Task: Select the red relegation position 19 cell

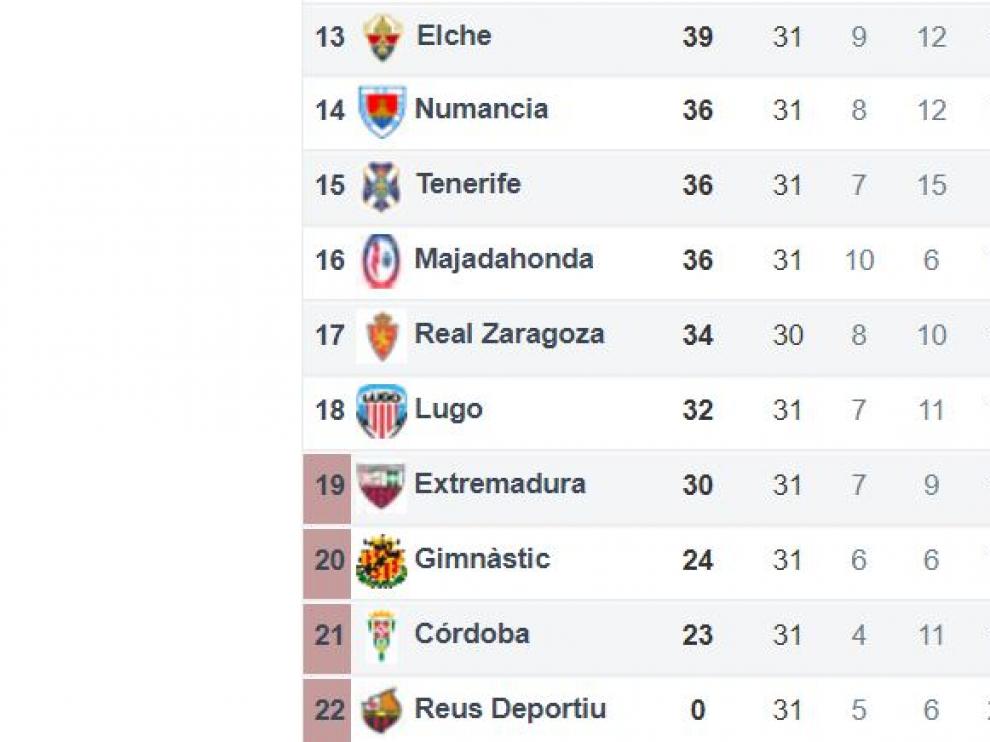Action: tap(327, 488)
